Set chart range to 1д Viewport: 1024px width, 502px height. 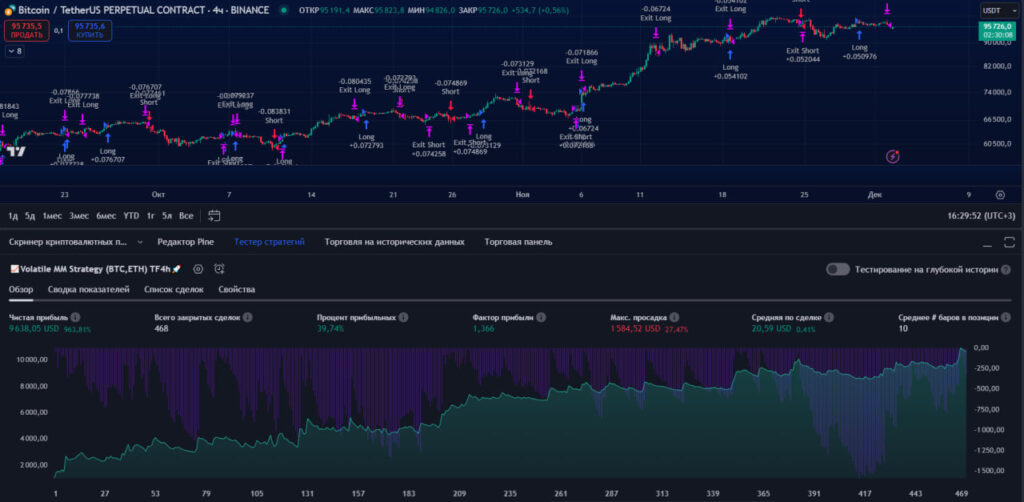click(13, 216)
